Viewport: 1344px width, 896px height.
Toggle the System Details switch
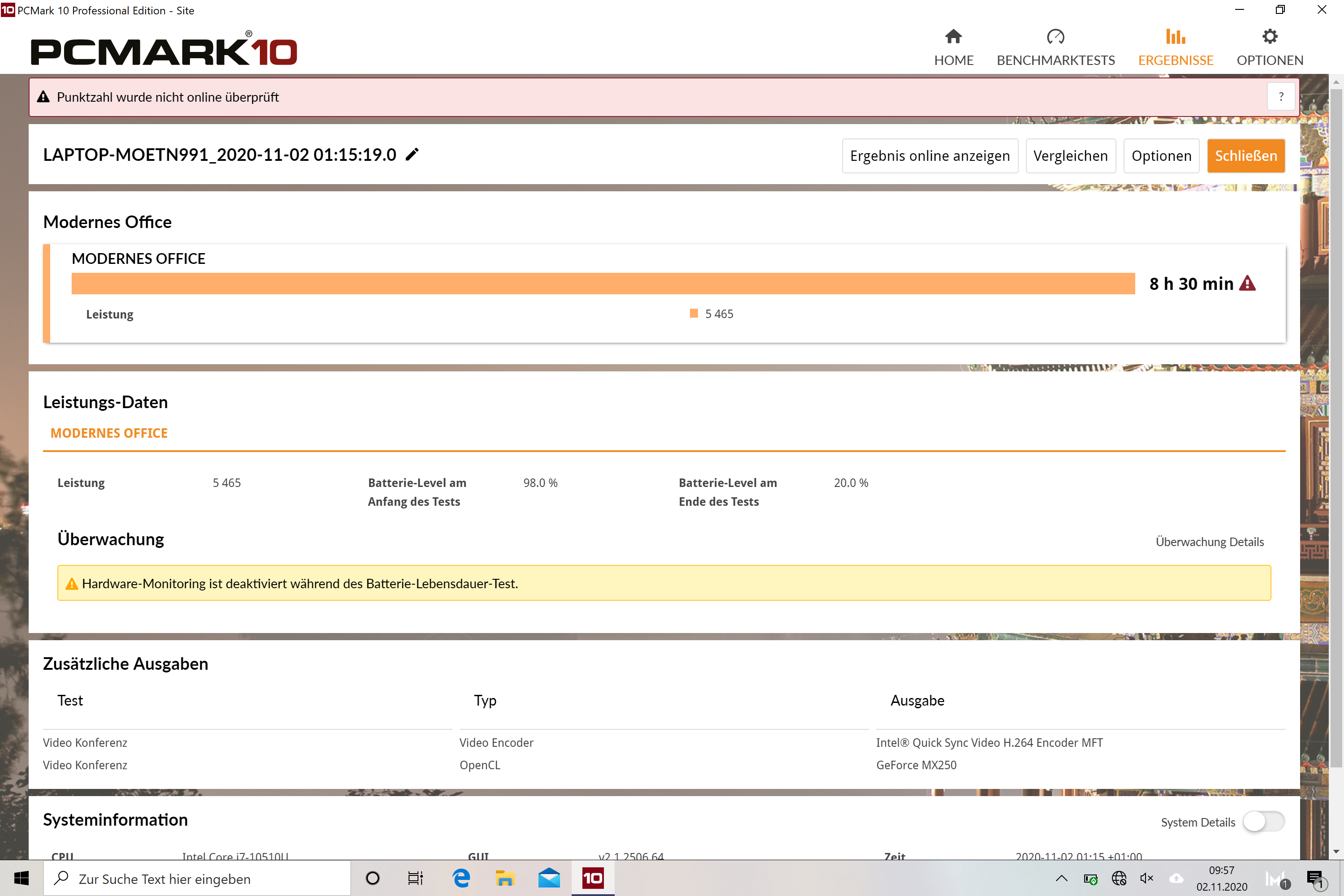1263,822
